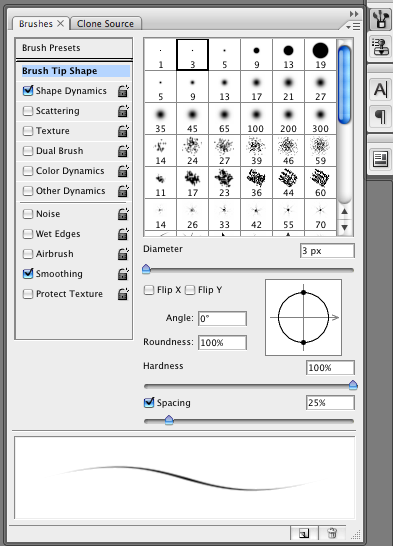
Task: Check the Flip Y box
Action: click(190, 290)
